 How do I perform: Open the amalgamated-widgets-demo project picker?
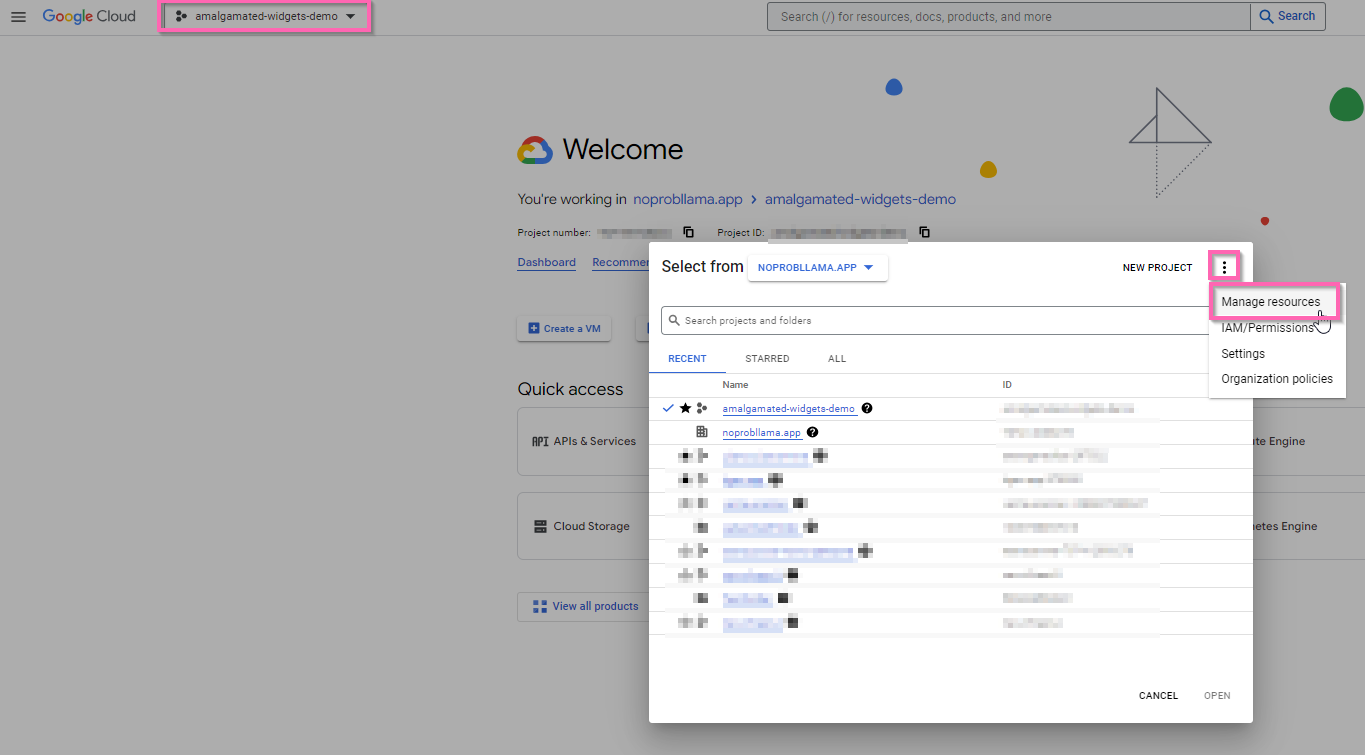click(x=265, y=17)
